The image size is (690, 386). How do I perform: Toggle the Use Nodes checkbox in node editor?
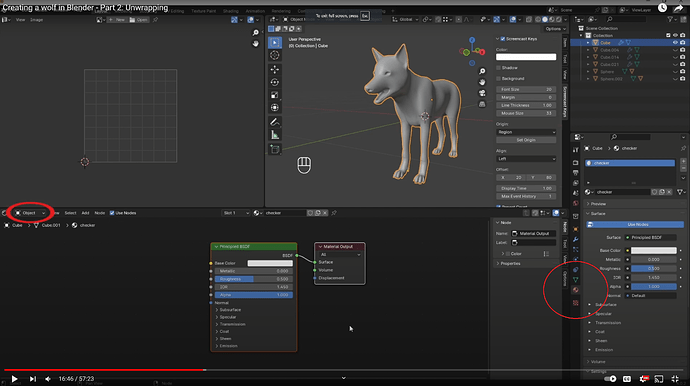coord(112,213)
